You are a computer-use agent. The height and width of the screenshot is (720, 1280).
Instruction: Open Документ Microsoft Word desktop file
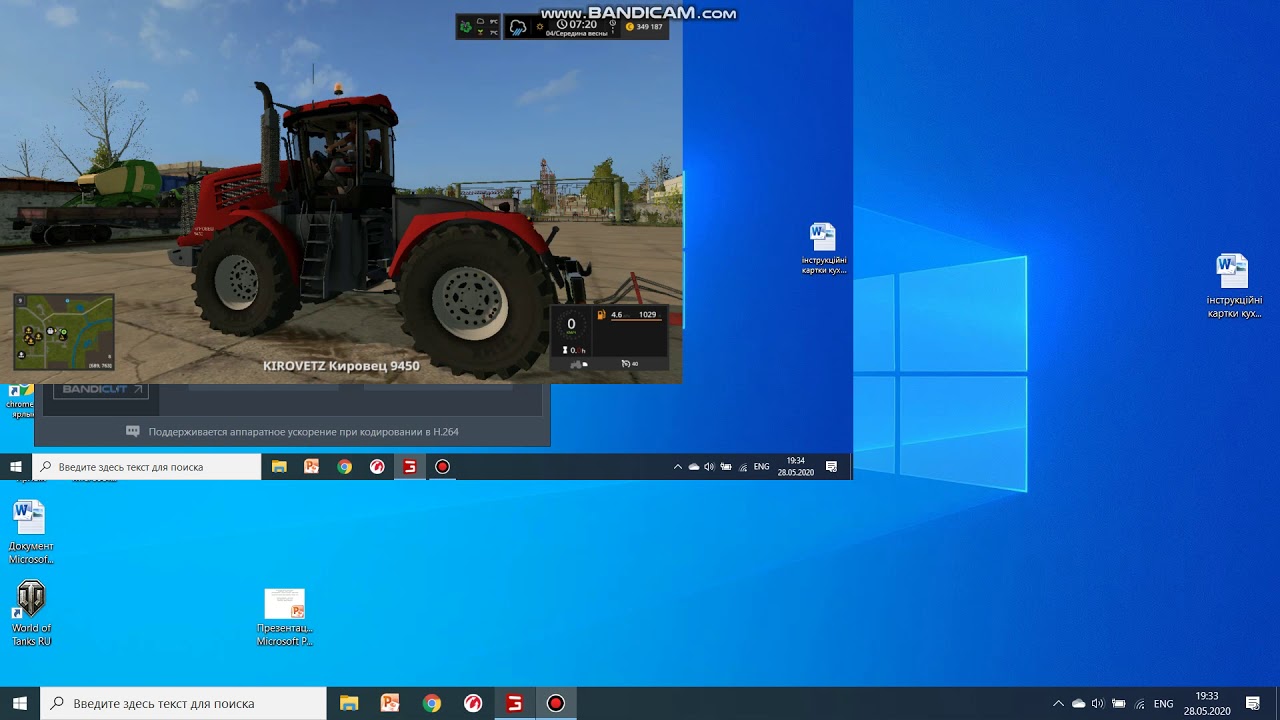click(31, 532)
